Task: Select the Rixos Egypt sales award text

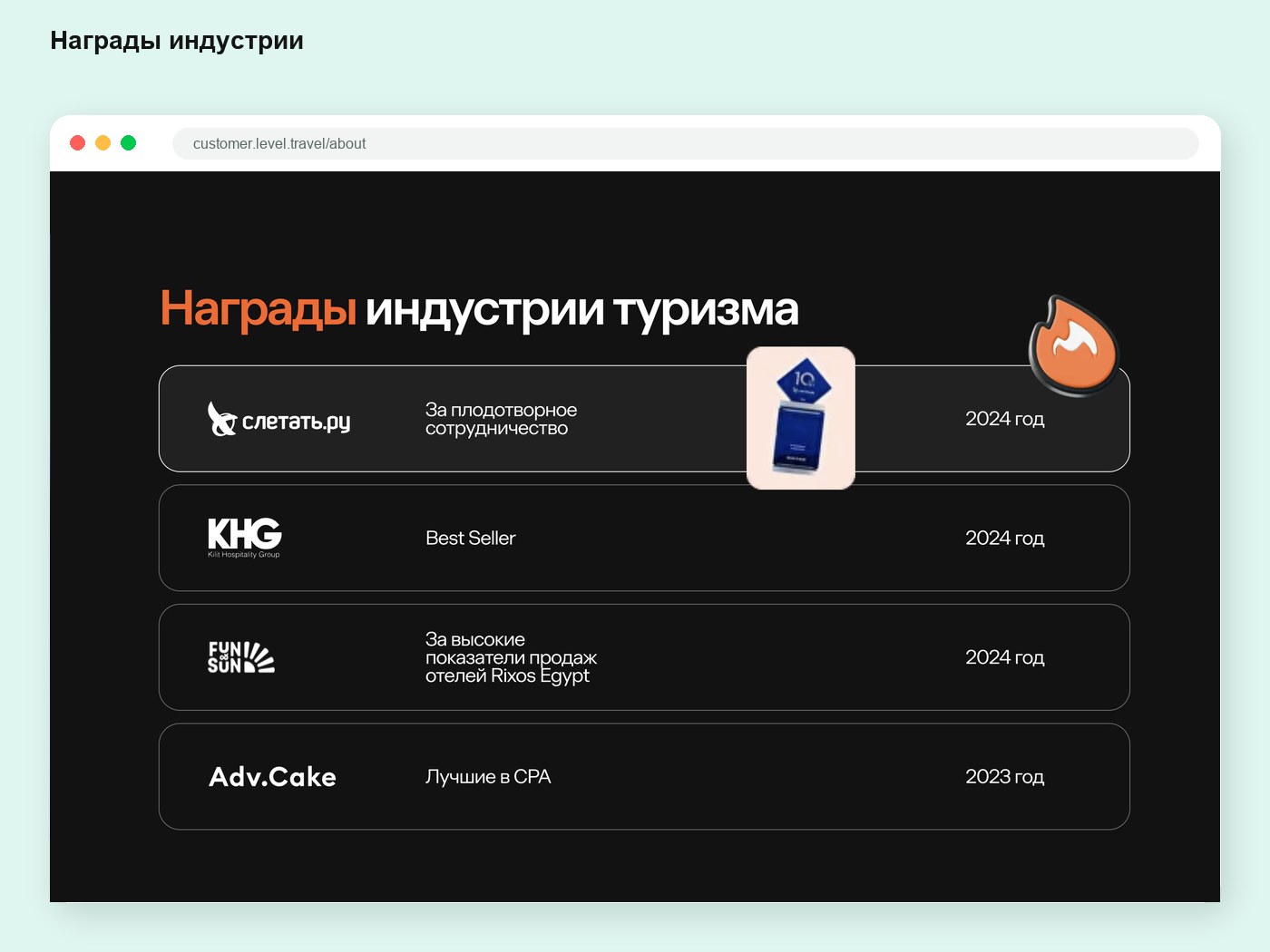Action: coord(511,658)
